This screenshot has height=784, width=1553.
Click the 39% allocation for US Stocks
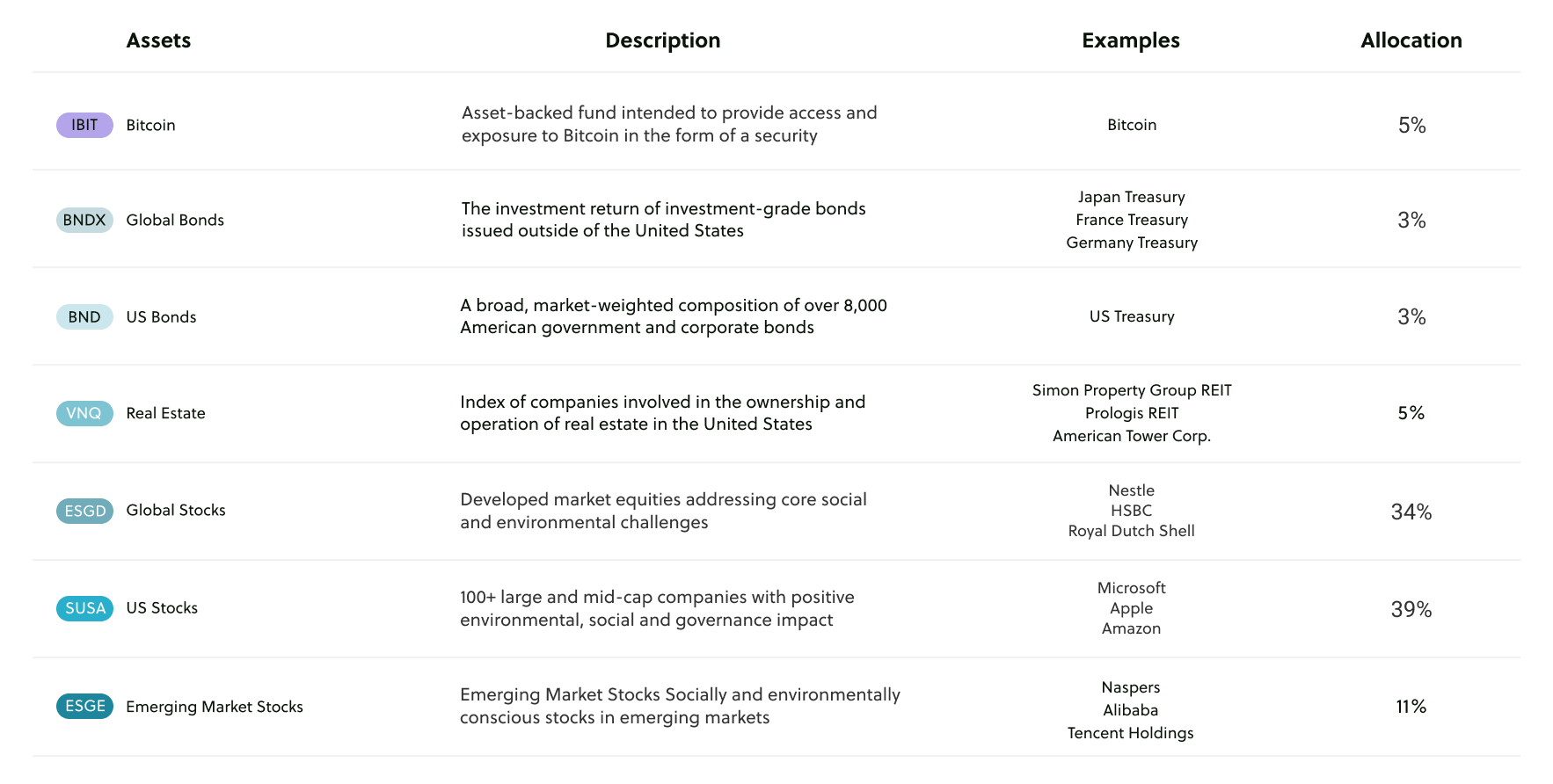pos(1411,609)
